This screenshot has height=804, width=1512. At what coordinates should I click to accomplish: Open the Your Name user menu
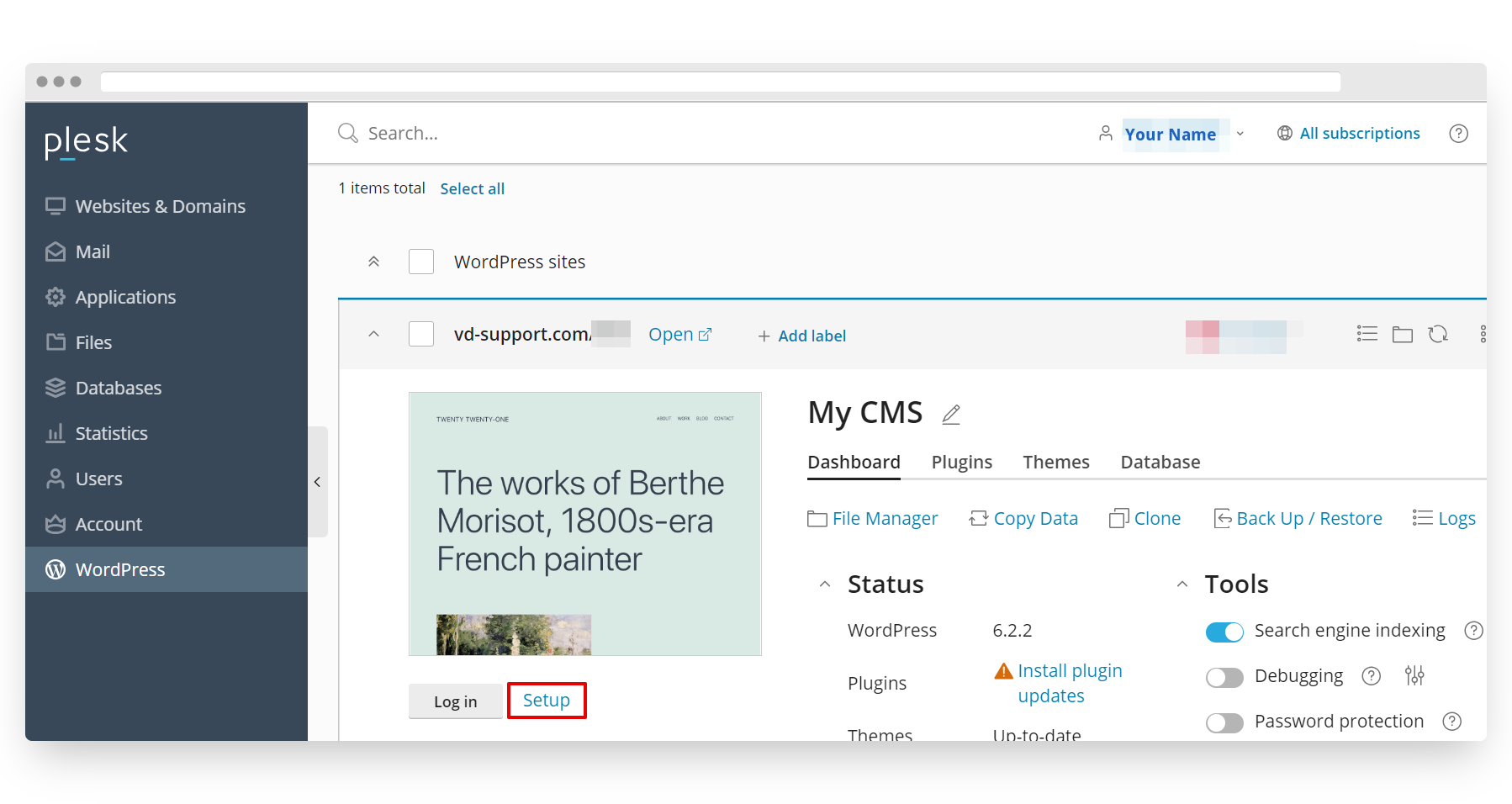pyautogui.click(x=1171, y=134)
